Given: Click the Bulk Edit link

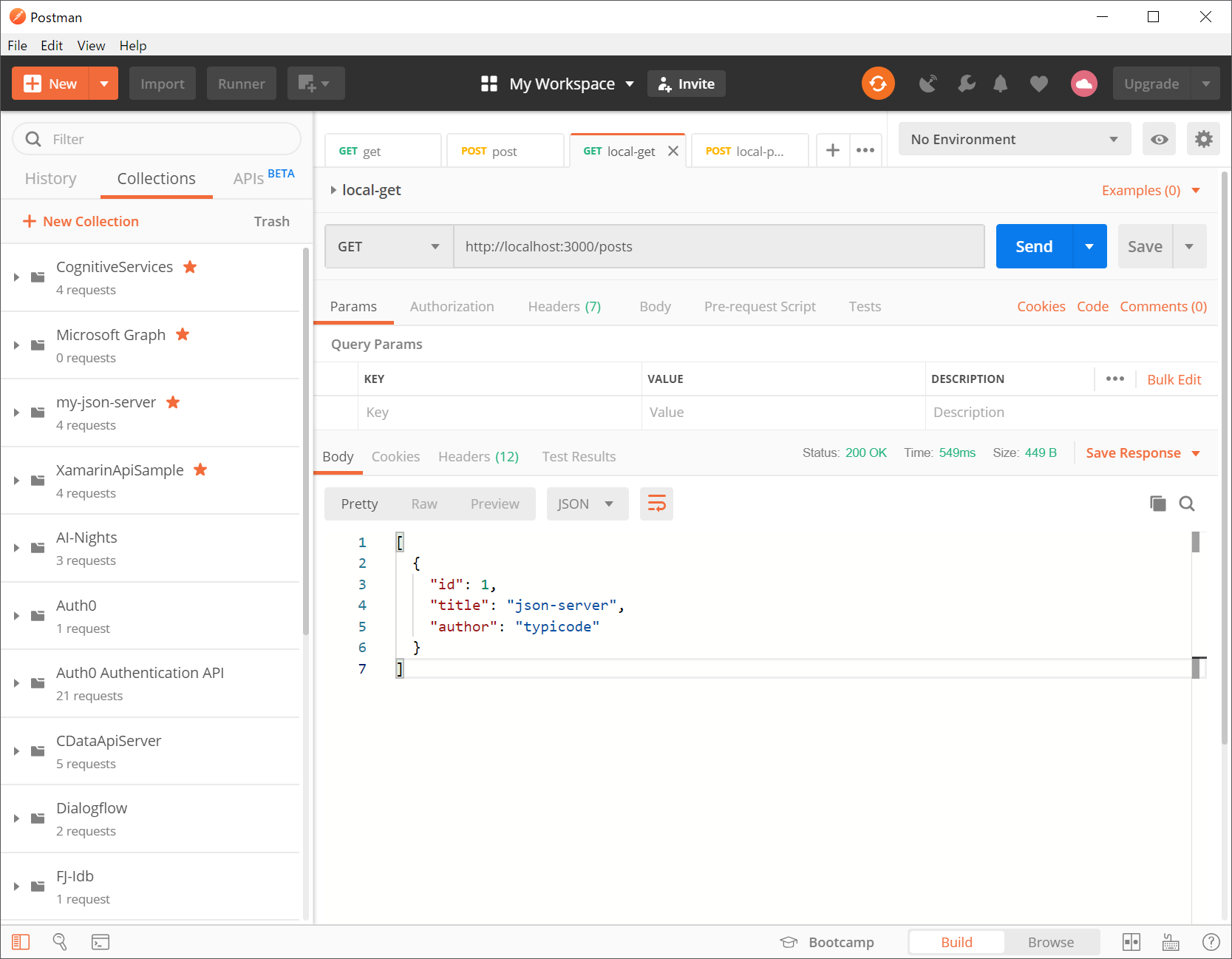Looking at the screenshot, I should [1174, 379].
